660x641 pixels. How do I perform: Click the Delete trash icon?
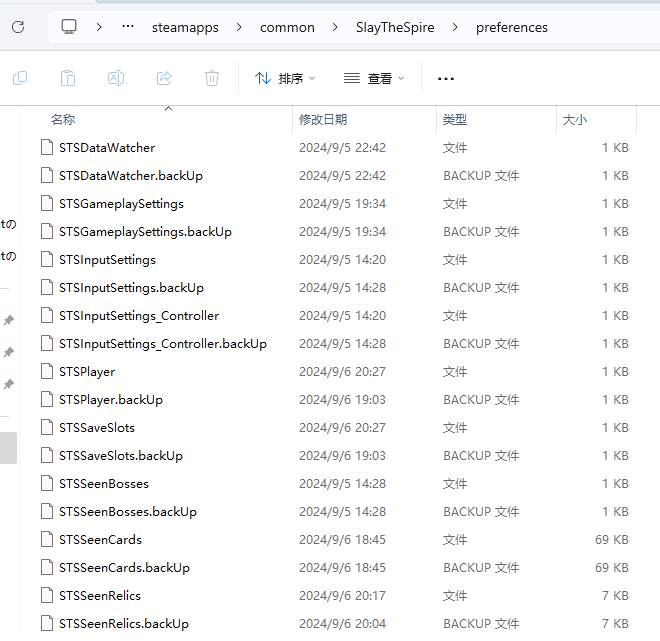coord(212,78)
